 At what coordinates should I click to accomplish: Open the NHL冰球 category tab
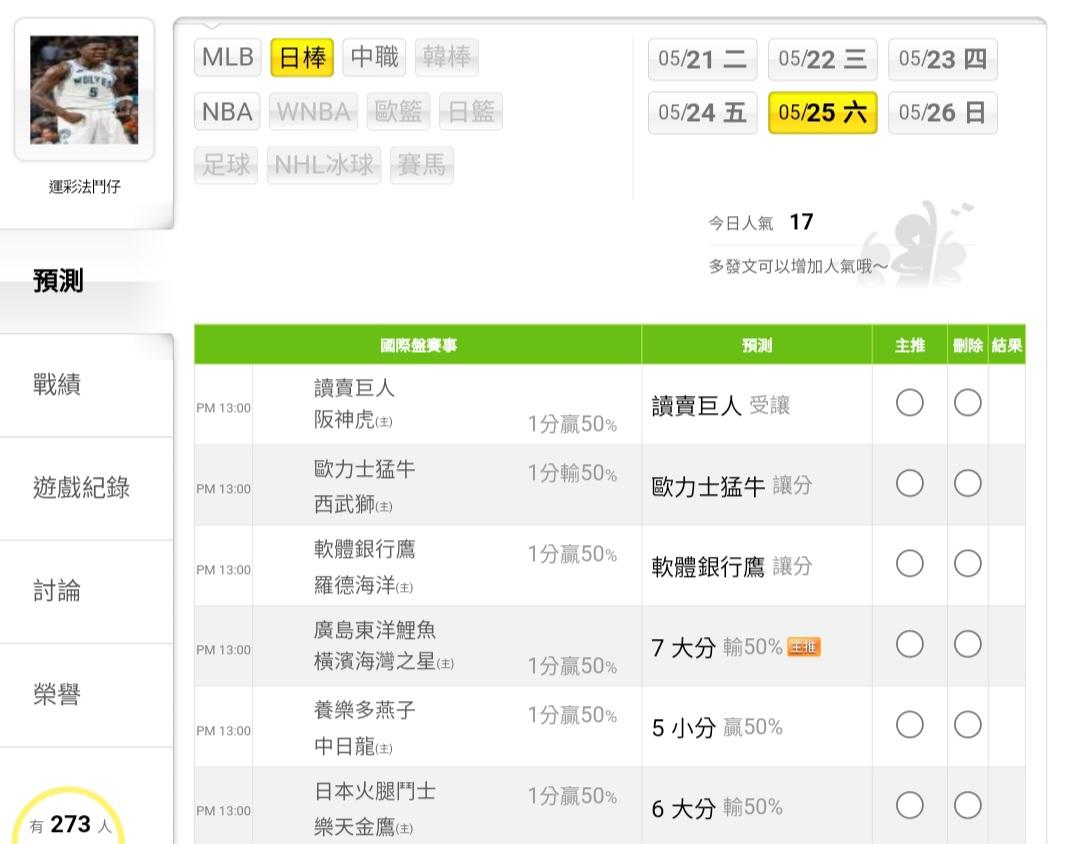tap(324, 165)
